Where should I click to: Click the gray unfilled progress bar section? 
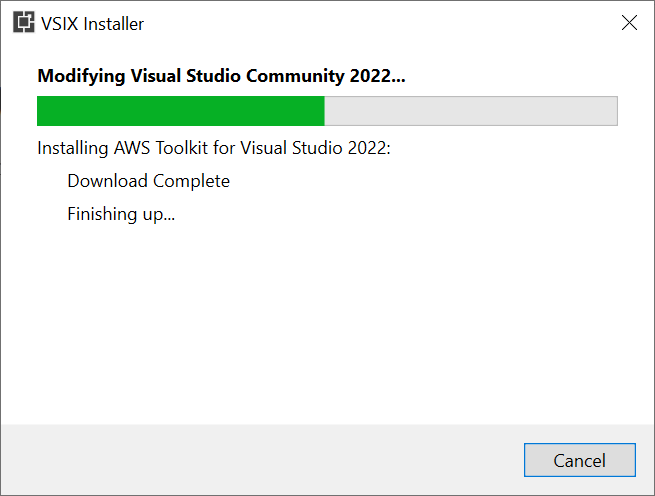[x=471, y=111]
